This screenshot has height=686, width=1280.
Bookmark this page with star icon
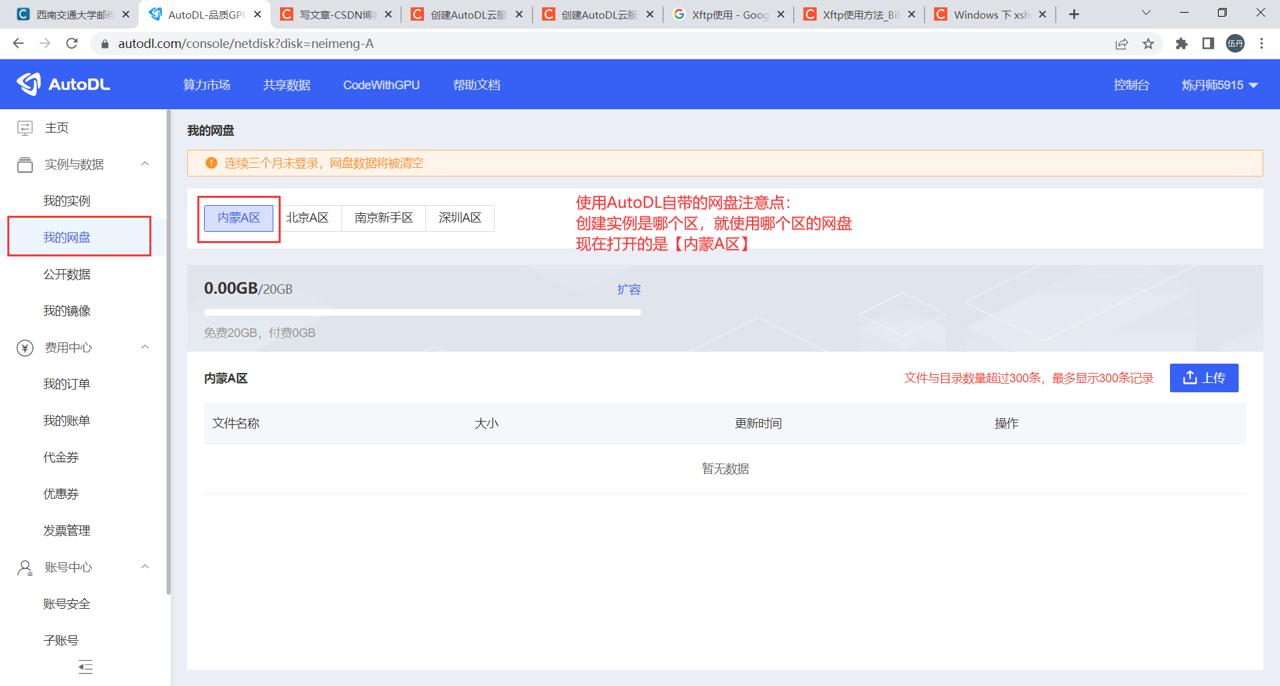click(1148, 44)
